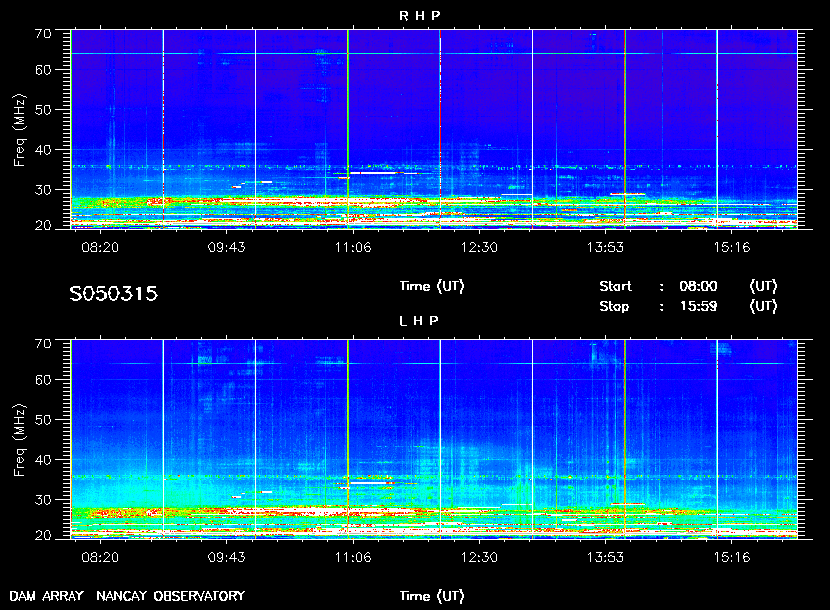Click the R H P panel title

point(419,16)
